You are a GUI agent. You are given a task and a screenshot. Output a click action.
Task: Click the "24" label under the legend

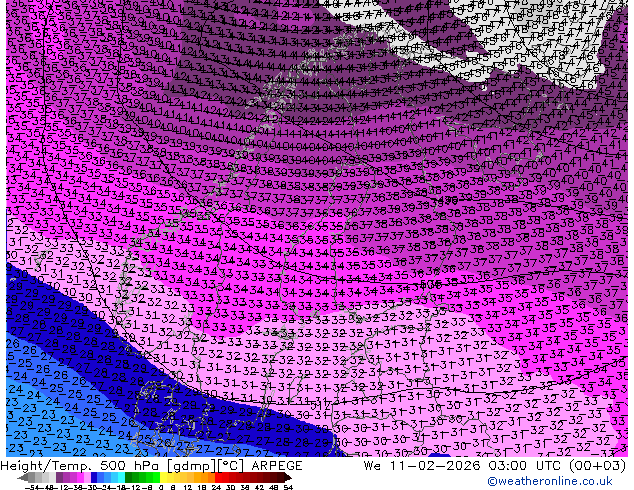tap(216, 487)
